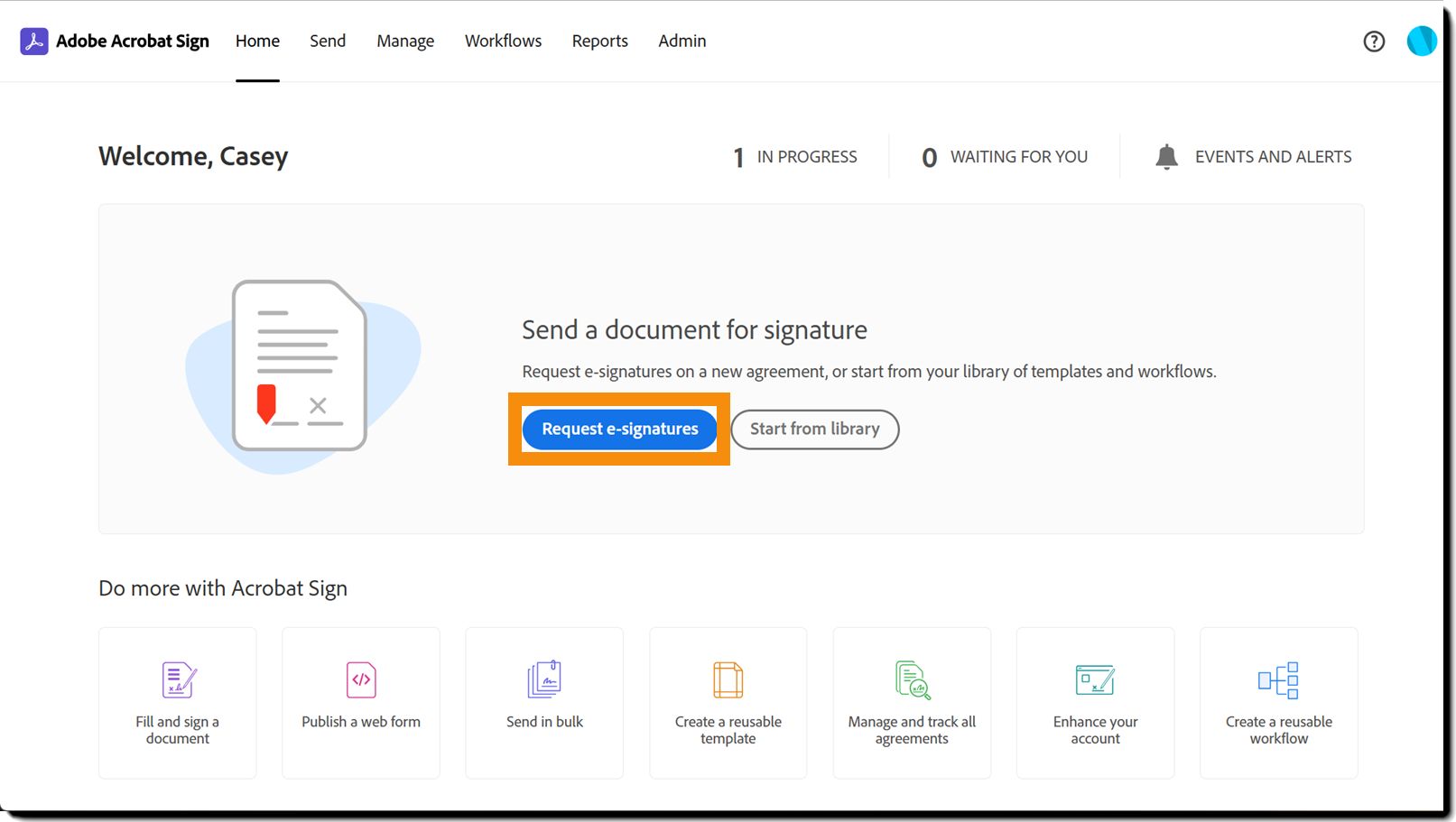
Task: Choose Create a reusable template icon
Action: click(728, 680)
